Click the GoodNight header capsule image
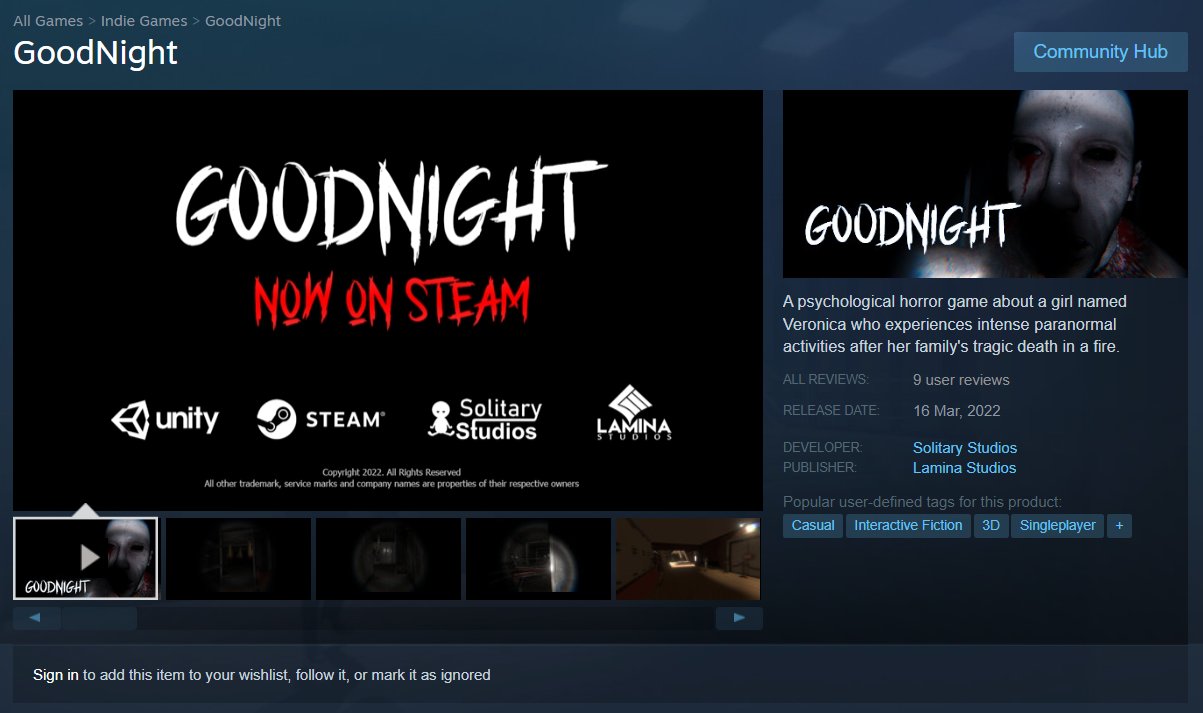1203x713 pixels. [985, 184]
